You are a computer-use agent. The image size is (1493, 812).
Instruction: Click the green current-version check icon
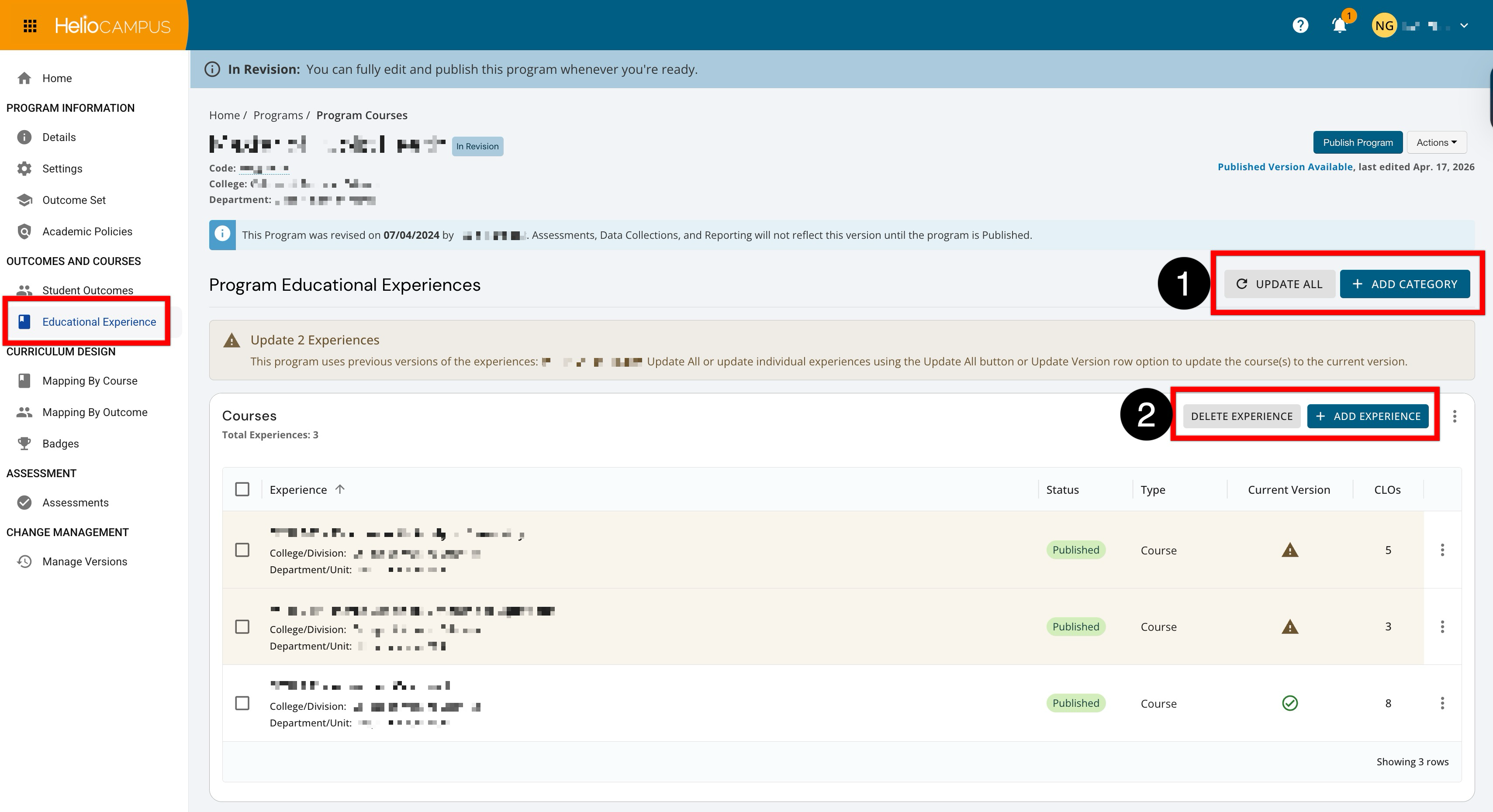(1289, 703)
